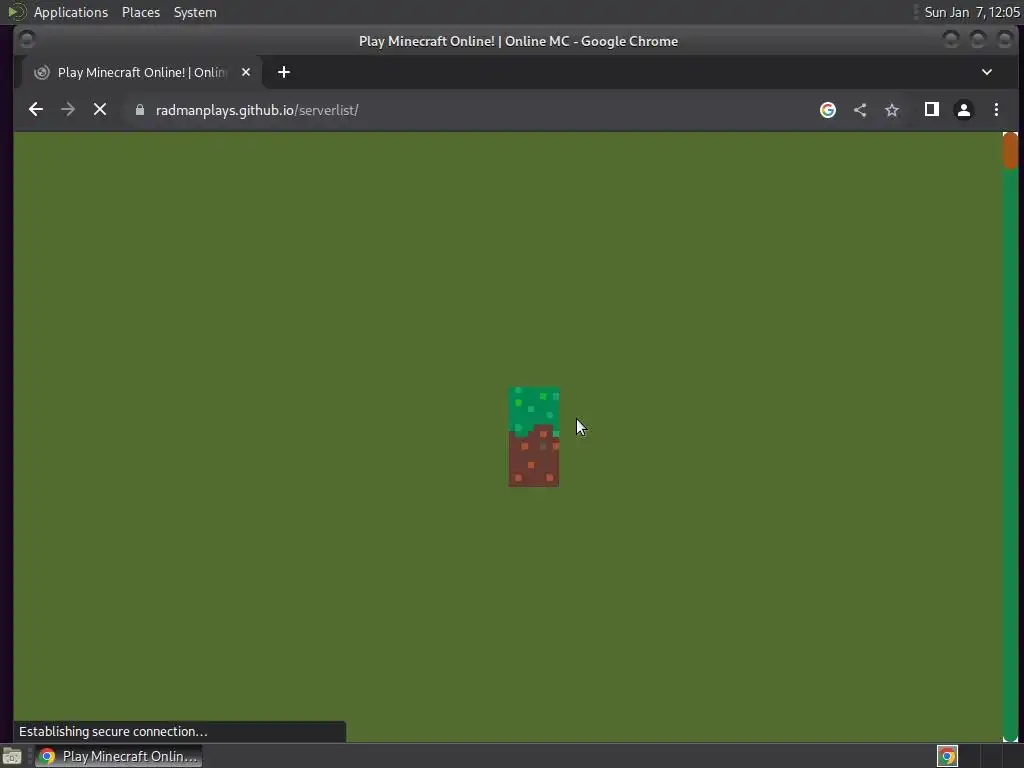
Task: Open the Chrome profile menu
Action: pos(964,110)
